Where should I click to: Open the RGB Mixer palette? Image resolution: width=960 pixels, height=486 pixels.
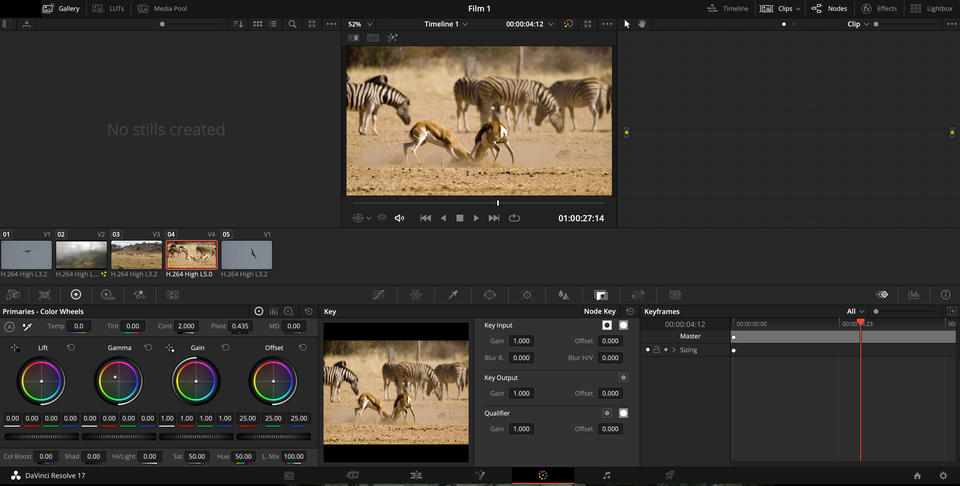pyautogui.click(x=140, y=295)
